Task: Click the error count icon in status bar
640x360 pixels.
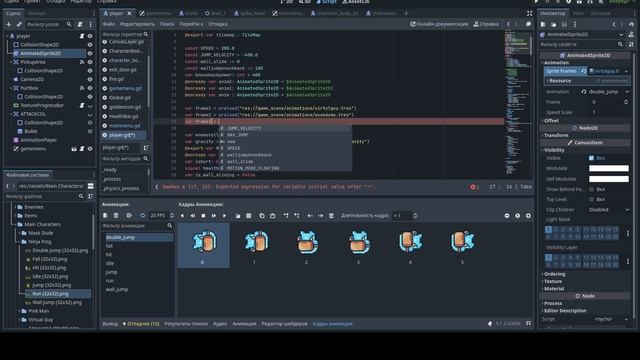Action: pyautogui.click(x=473, y=187)
